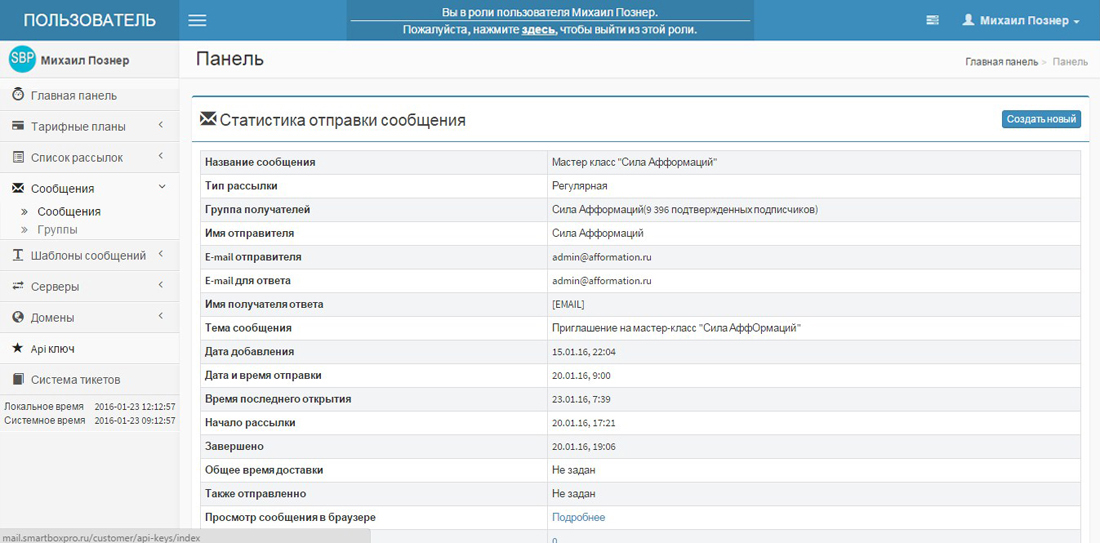
Task: Click the date 15.01.16, 22:04
Action: (x=584, y=351)
